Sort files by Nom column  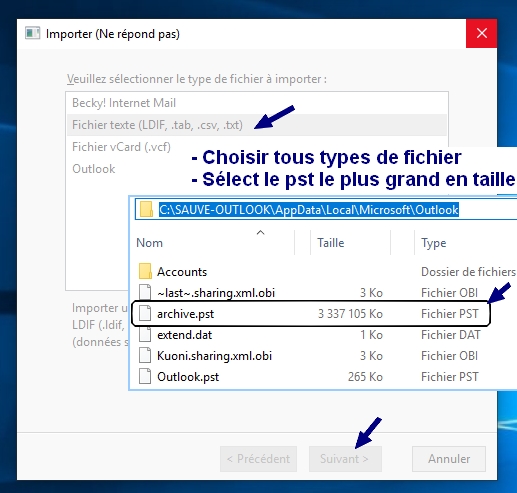tap(149, 243)
